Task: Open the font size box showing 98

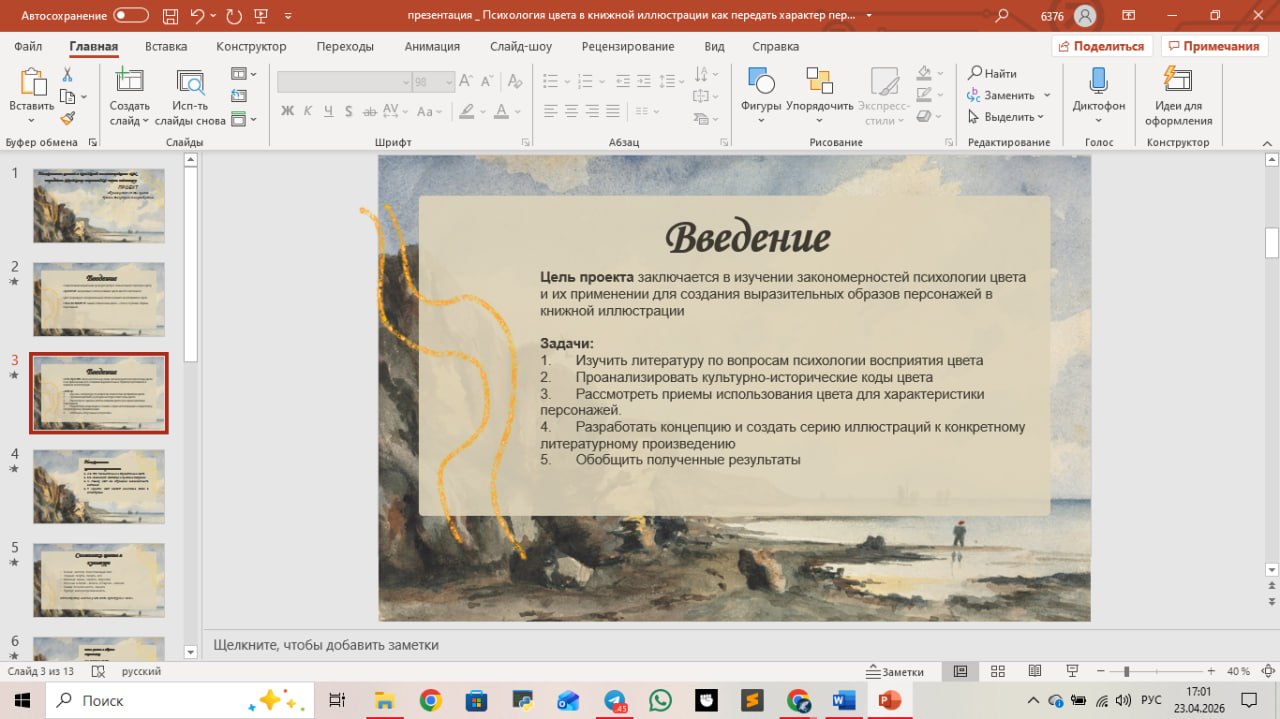Action: [433, 82]
